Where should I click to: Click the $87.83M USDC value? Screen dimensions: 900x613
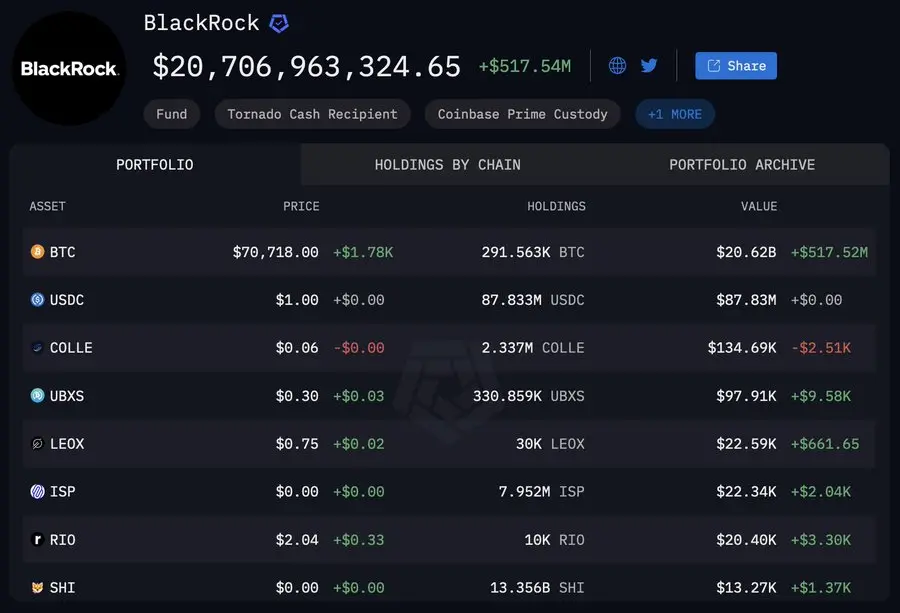pyautogui.click(x=746, y=300)
